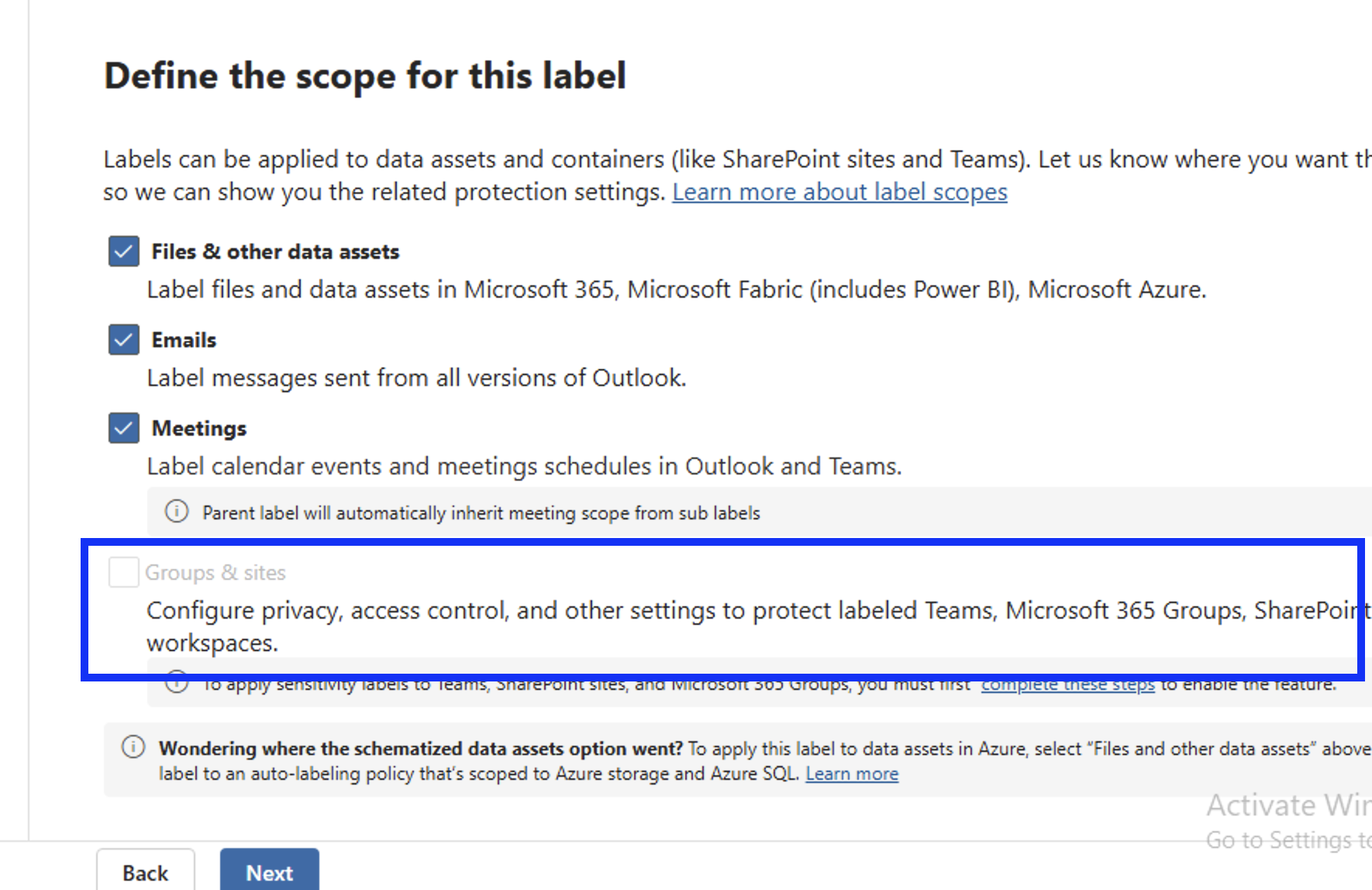
Task: Select the grayed-out 'Groups & sites' label
Action: coord(216,571)
